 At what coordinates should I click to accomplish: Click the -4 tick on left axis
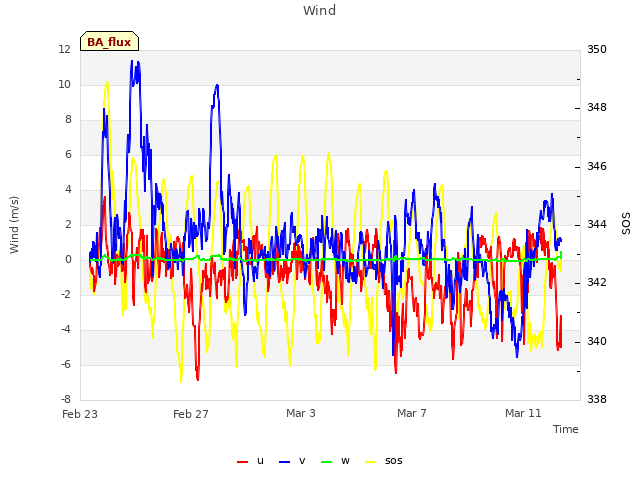pyautogui.click(x=66, y=329)
